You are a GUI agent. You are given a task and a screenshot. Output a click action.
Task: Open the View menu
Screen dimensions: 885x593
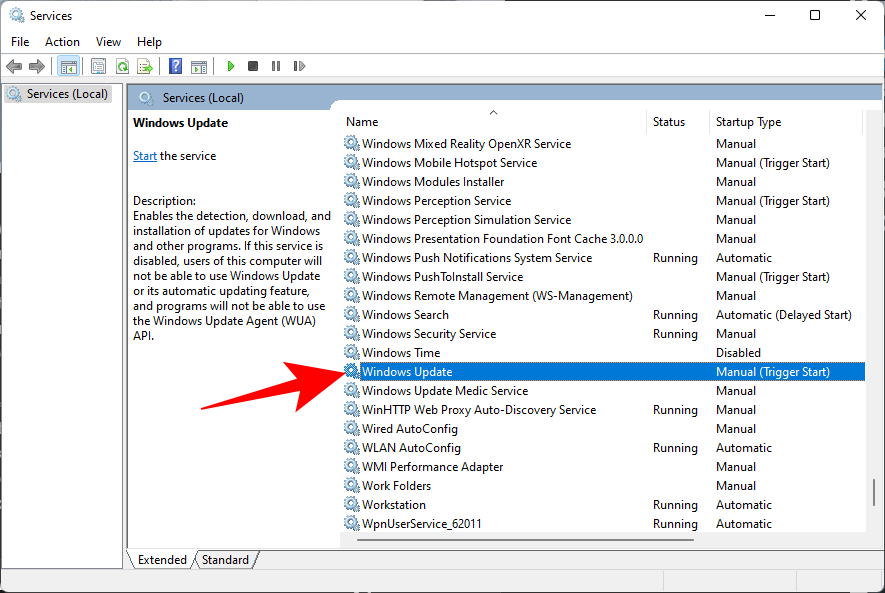click(x=108, y=42)
